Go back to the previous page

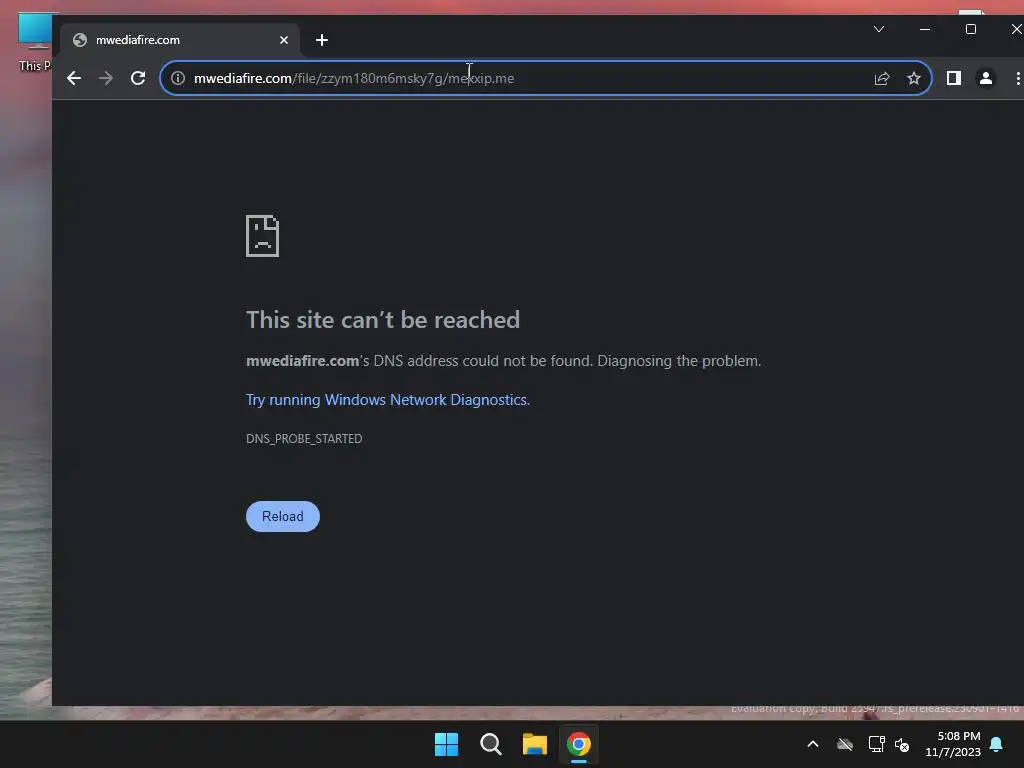(74, 78)
